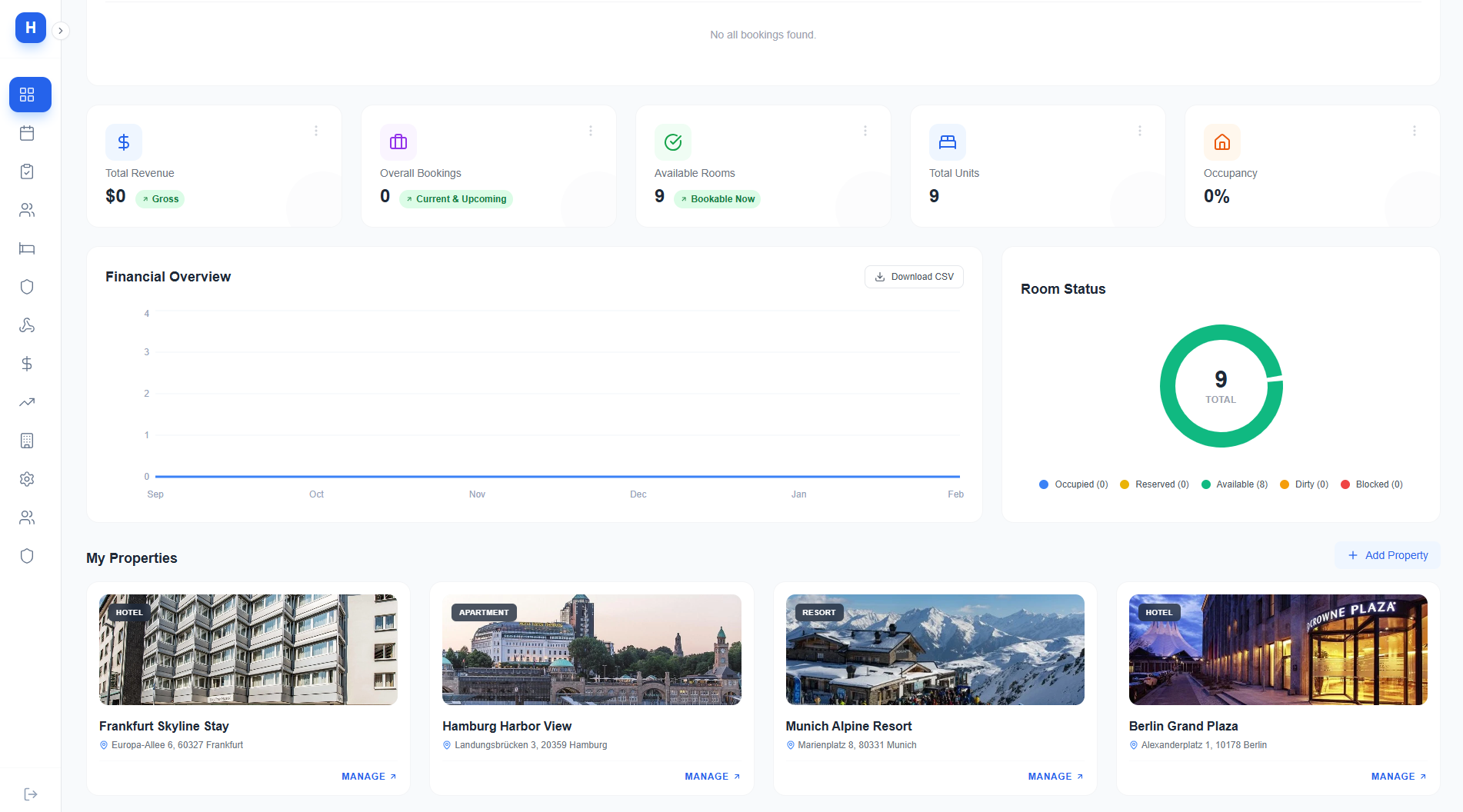1463x812 pixels.
Task: Click the Room Status donut chart center
Action: [1221, 386]
